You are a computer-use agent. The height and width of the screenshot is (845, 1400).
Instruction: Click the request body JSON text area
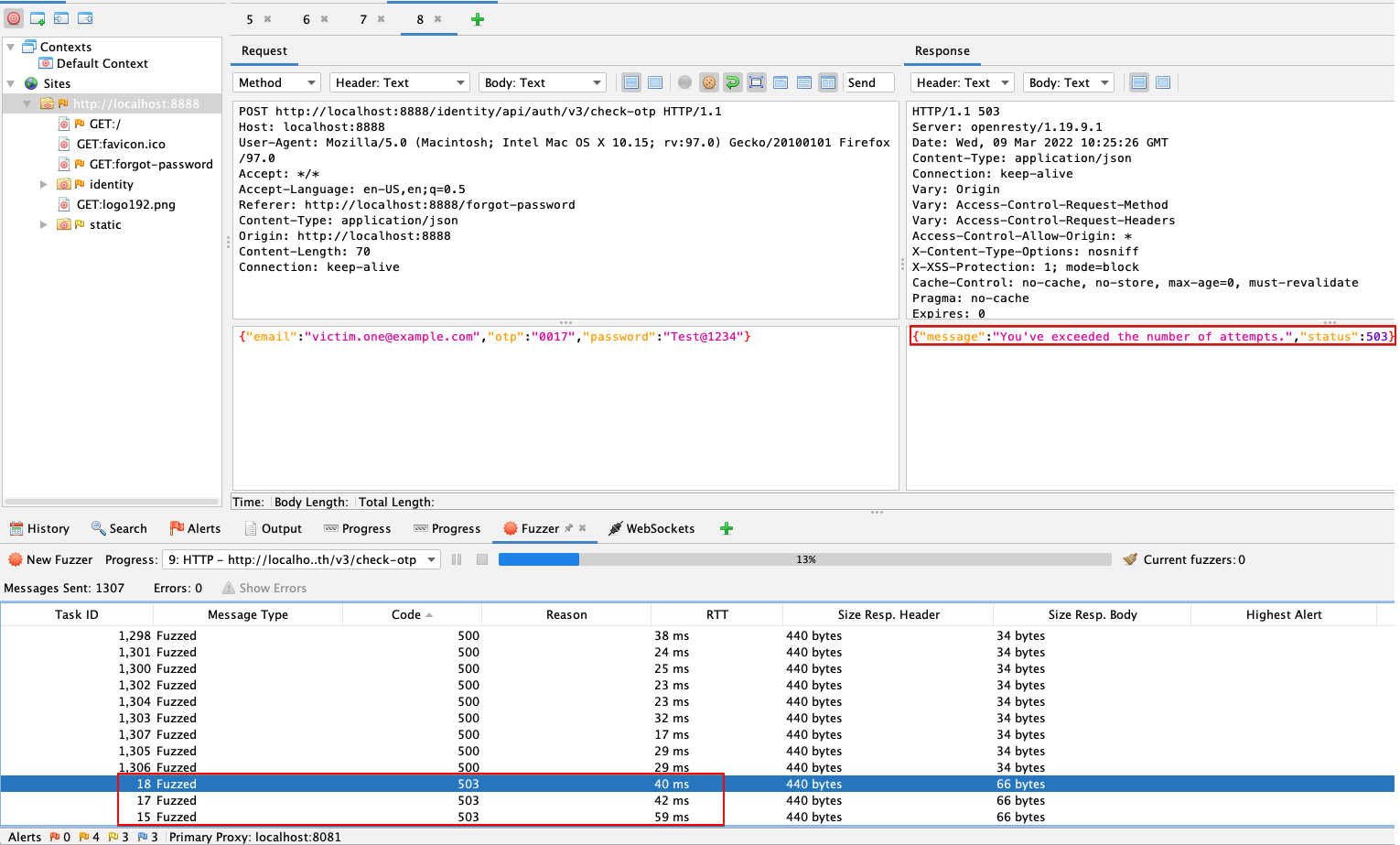coord(565,407)
